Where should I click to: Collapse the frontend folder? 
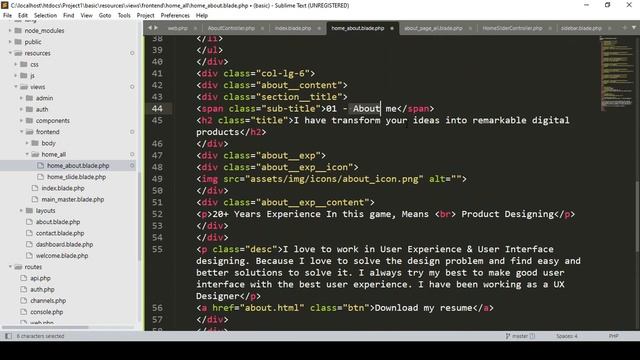22,132
